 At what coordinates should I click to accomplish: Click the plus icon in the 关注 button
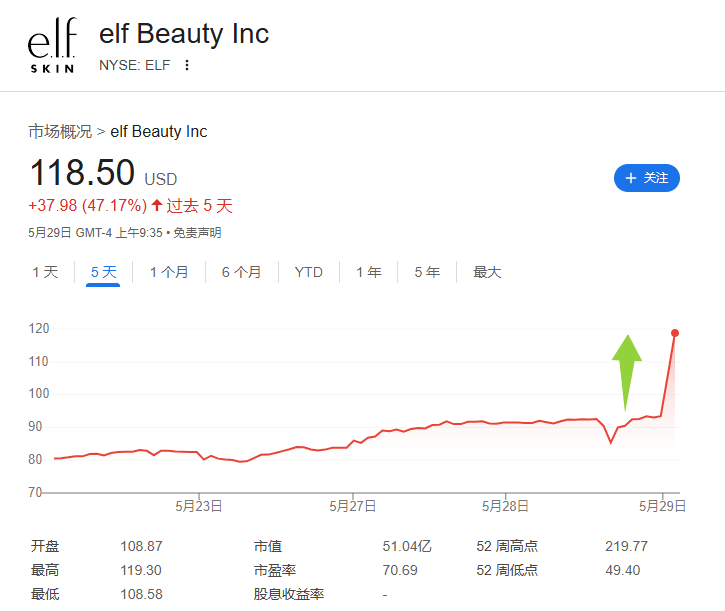pos(631,178)
